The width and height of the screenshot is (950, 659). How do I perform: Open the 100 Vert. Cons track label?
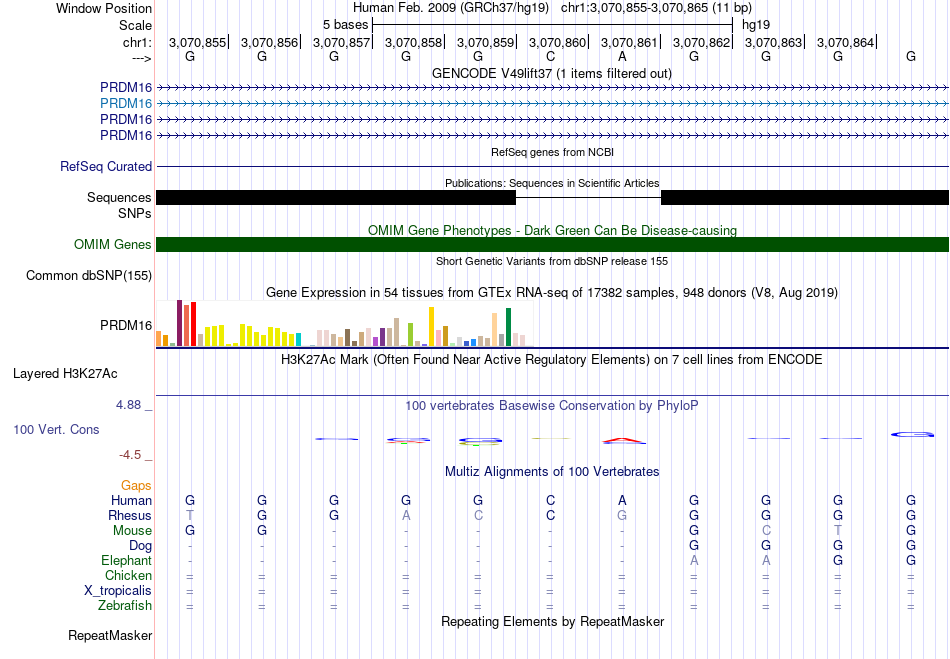coord(56,429)
